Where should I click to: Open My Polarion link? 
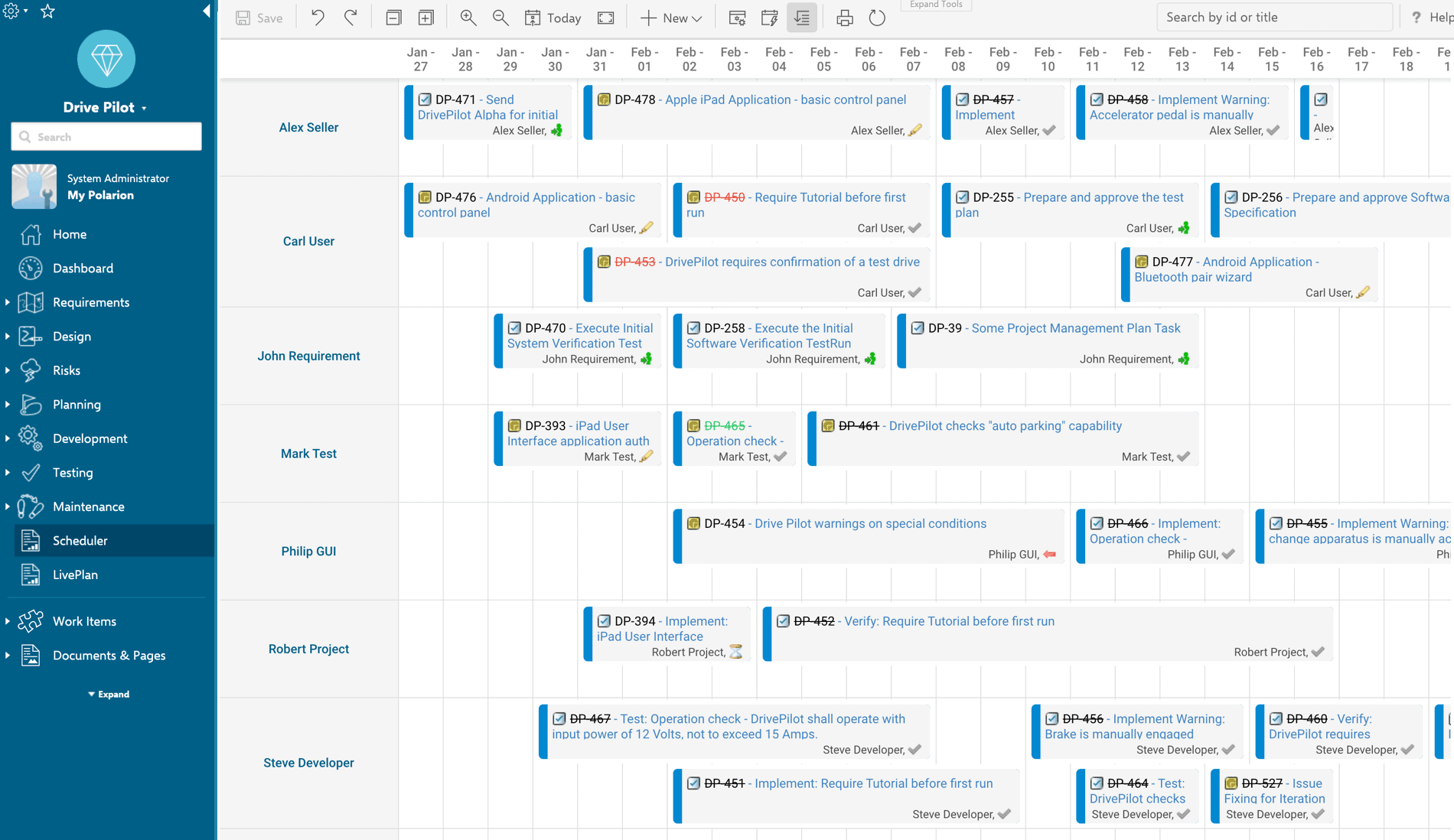tap(100, 195)
